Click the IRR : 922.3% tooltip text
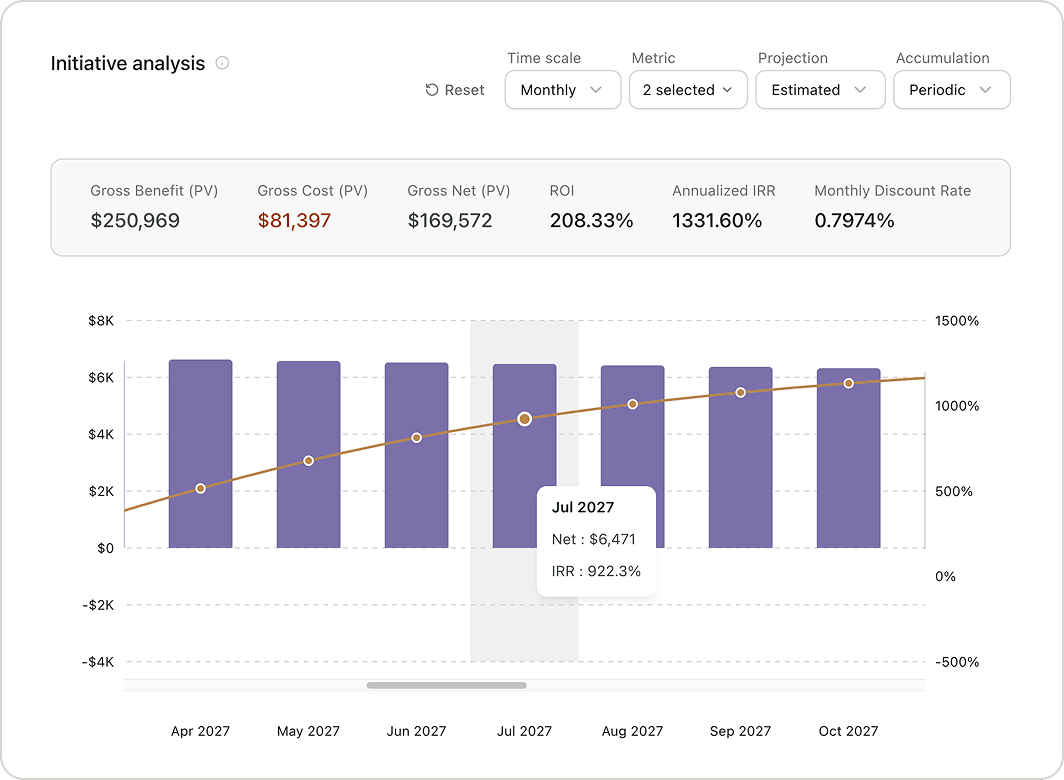Screen dimensions: 1064x780 point(596,571)
